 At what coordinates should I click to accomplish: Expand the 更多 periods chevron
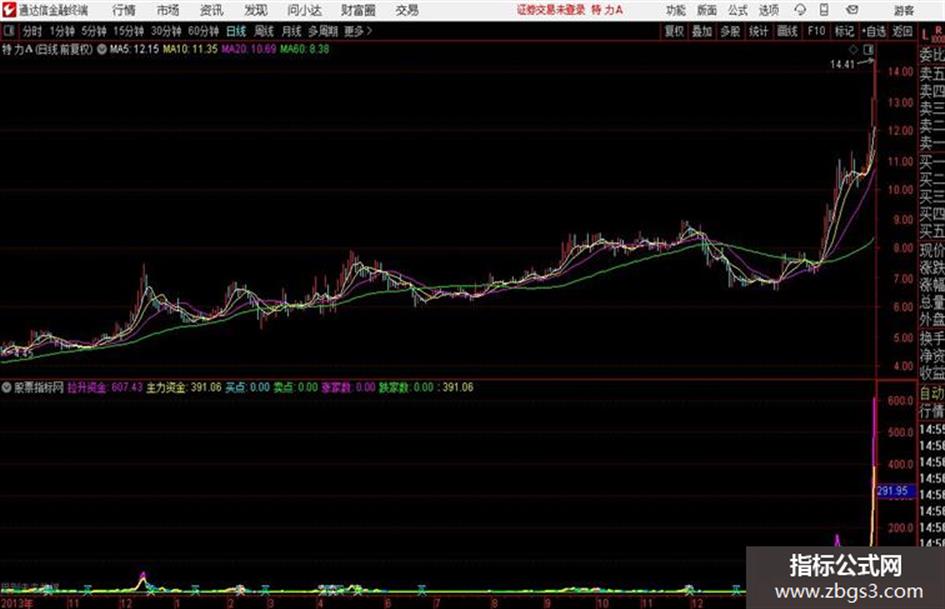click(x=359, y=31)
